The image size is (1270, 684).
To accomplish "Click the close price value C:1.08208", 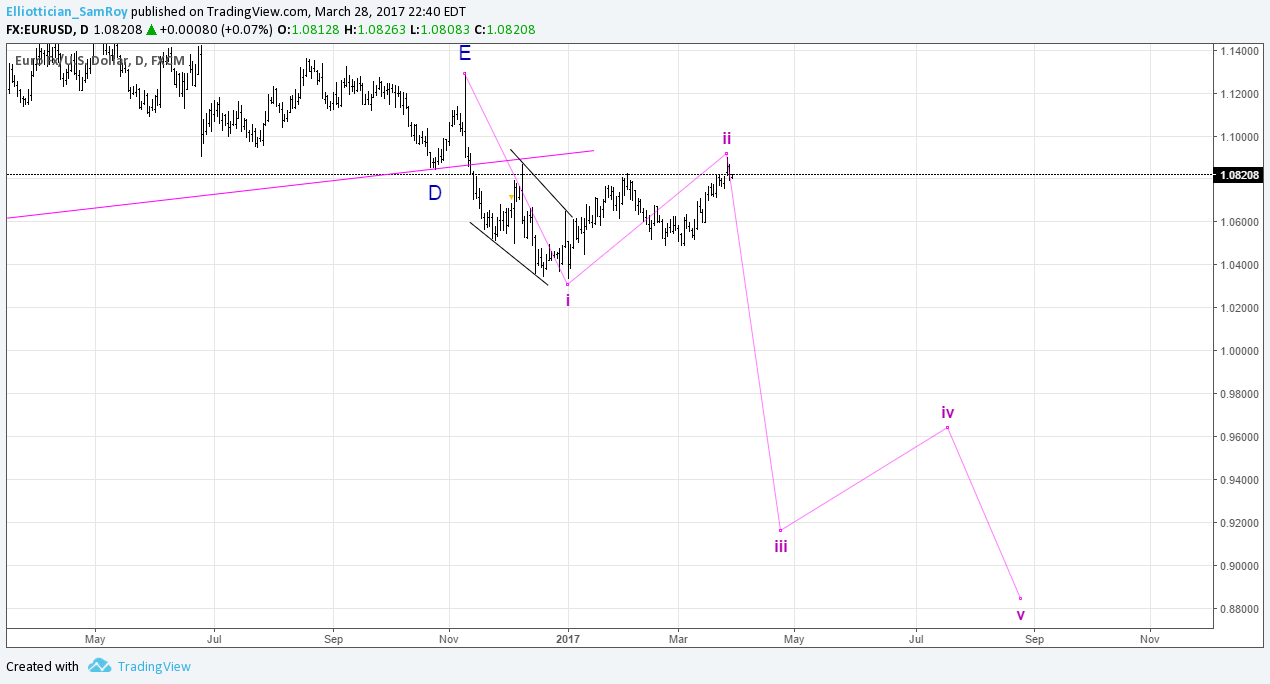I will [504, 30].
